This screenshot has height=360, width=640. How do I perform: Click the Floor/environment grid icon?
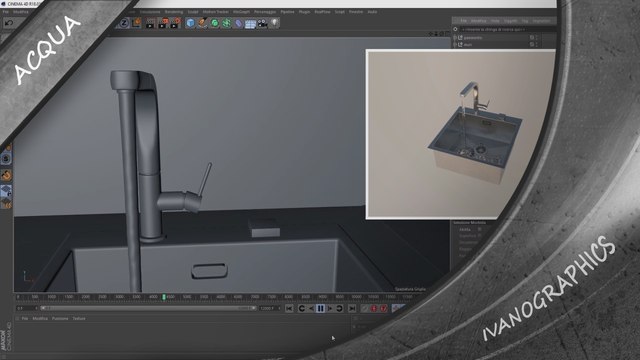[x=251, y=24]
